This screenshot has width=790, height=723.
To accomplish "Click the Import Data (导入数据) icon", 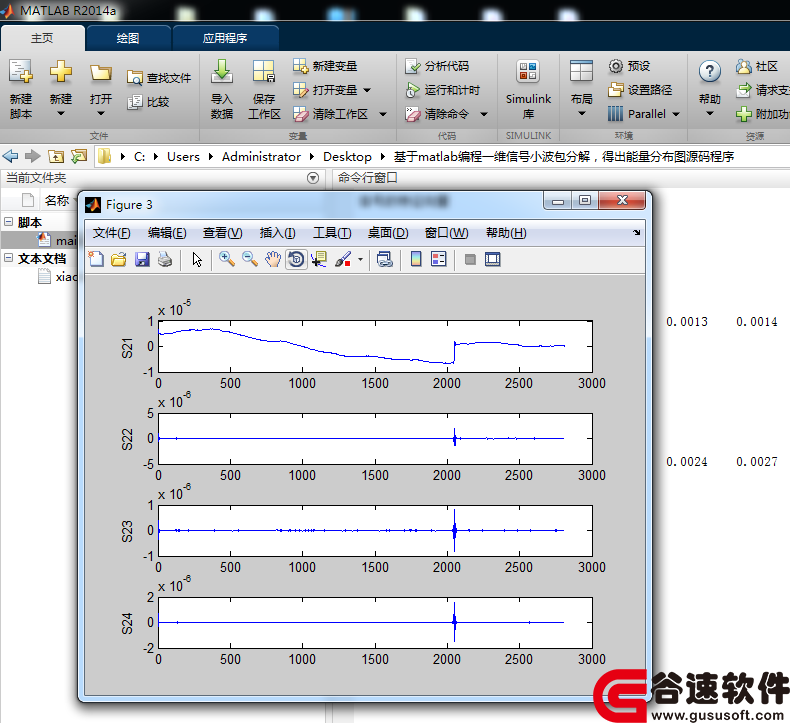I will pyautogui.click(x=222, y=72).
